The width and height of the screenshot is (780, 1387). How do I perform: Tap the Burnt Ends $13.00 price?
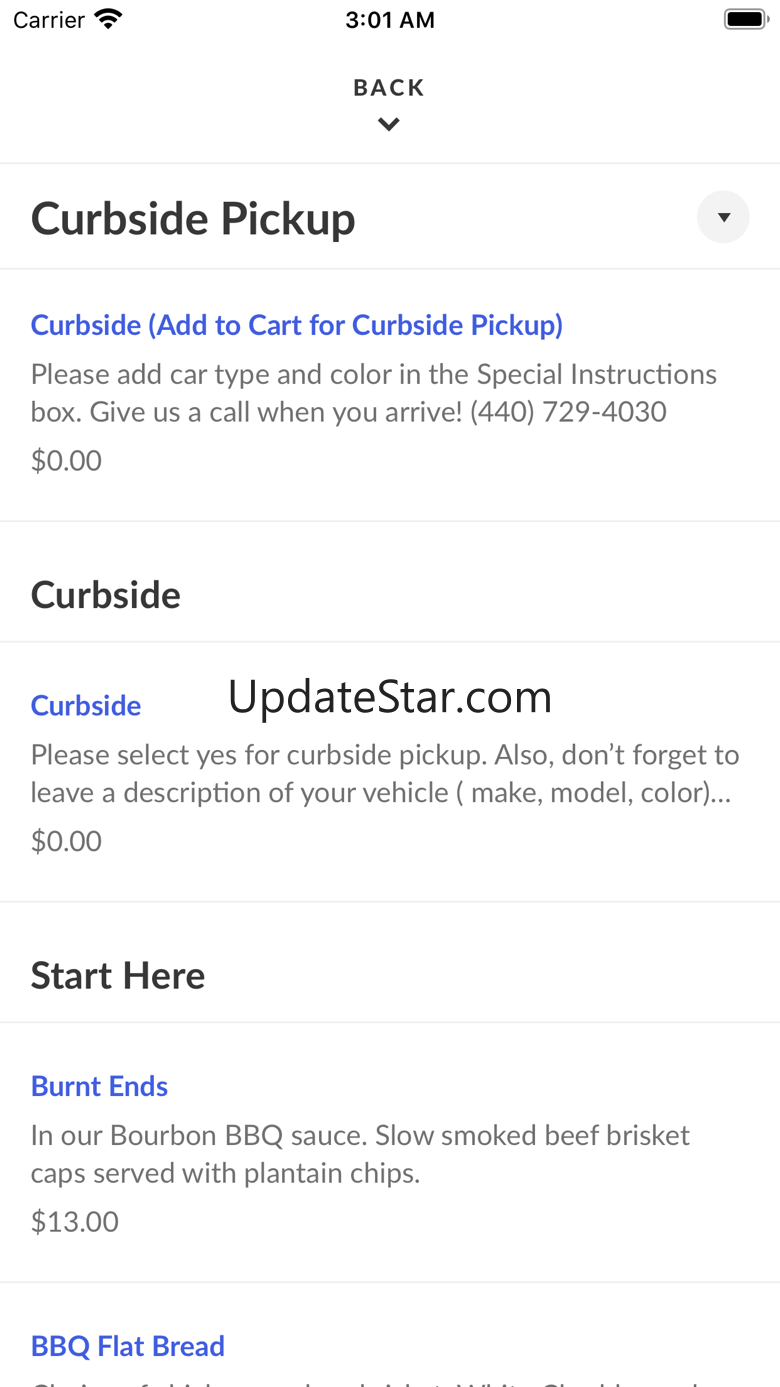[x=75, y=1221]
